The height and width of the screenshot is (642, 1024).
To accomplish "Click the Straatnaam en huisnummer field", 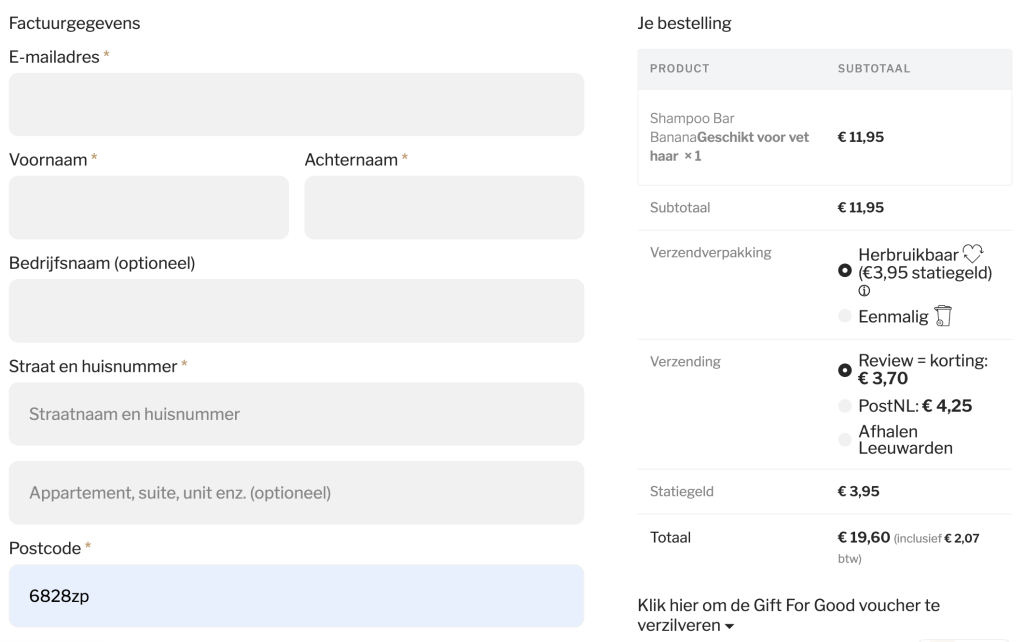I will [296, 414].
